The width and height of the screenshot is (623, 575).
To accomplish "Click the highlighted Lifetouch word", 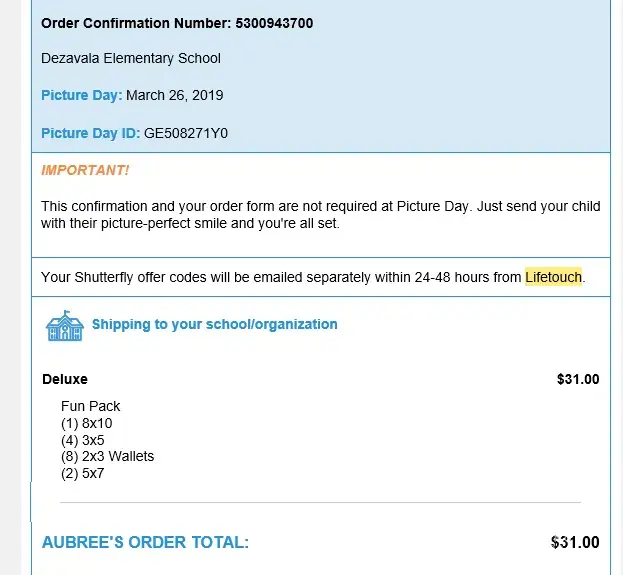I will tap(554, 277).
